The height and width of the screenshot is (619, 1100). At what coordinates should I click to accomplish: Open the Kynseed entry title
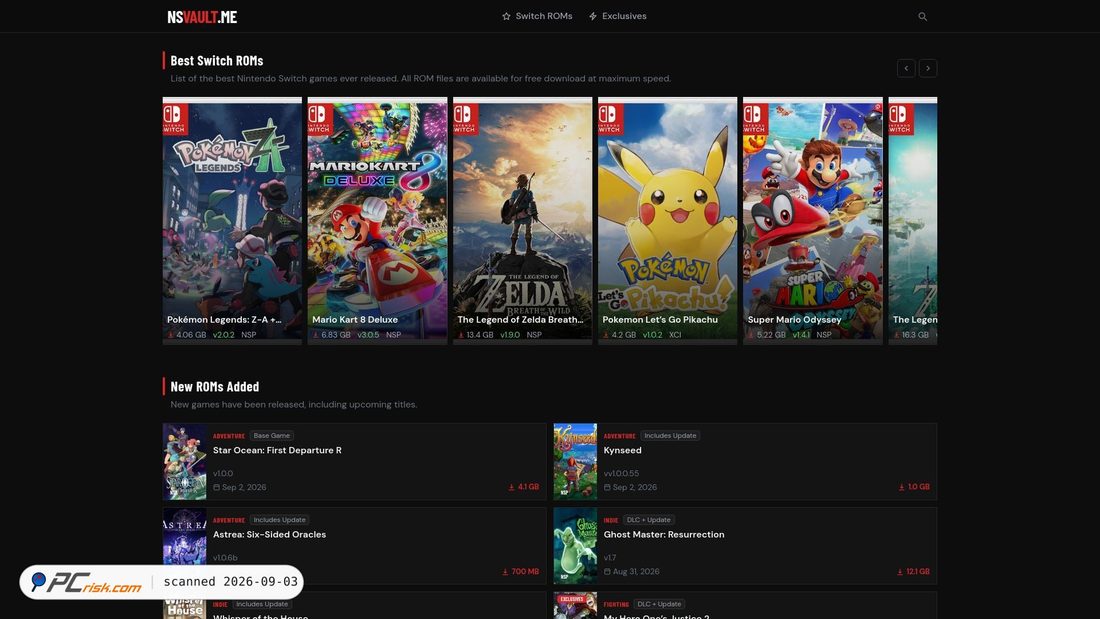coord(622,450)
